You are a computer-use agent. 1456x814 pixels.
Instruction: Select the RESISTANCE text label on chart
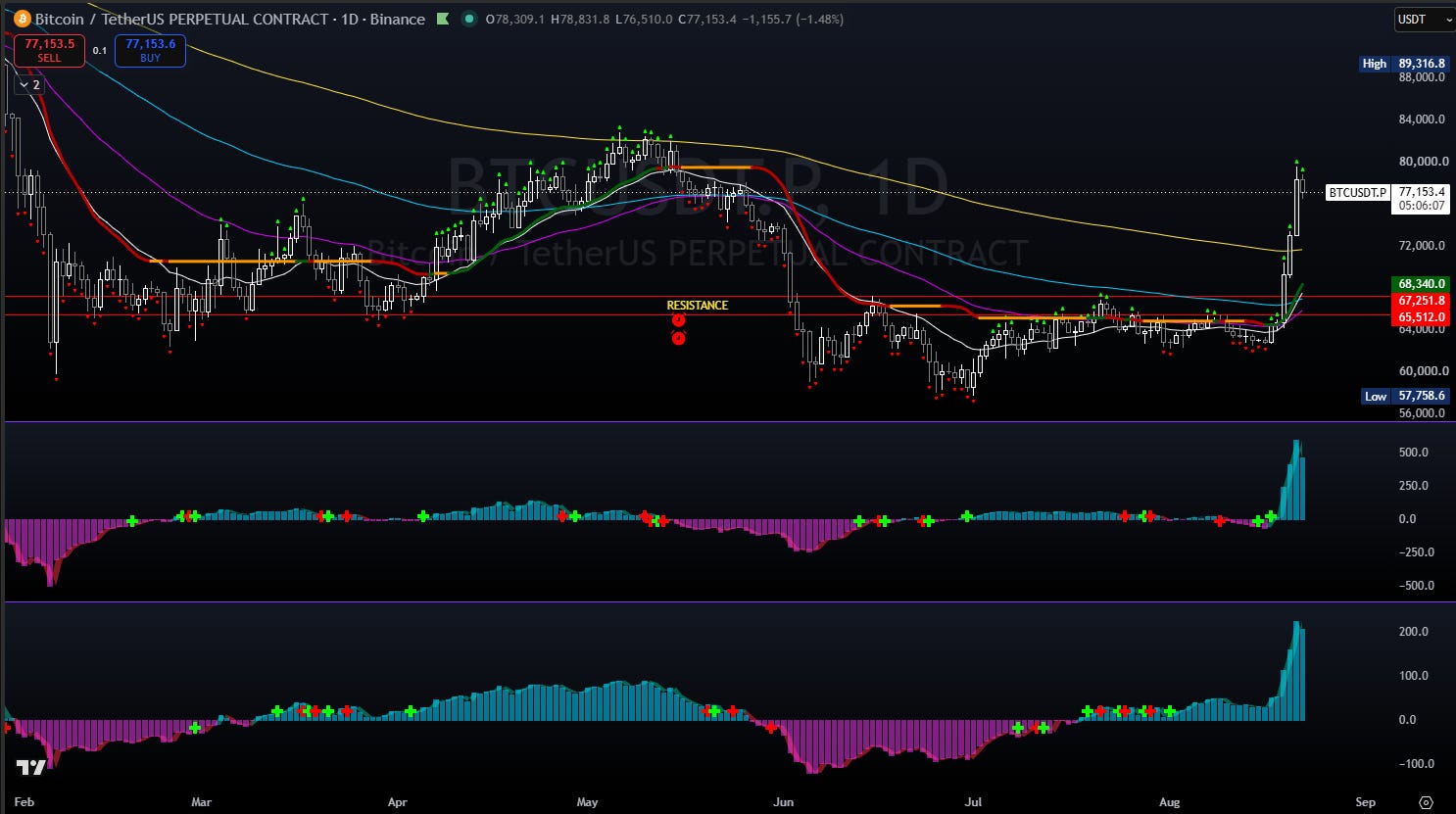(698, 306)
